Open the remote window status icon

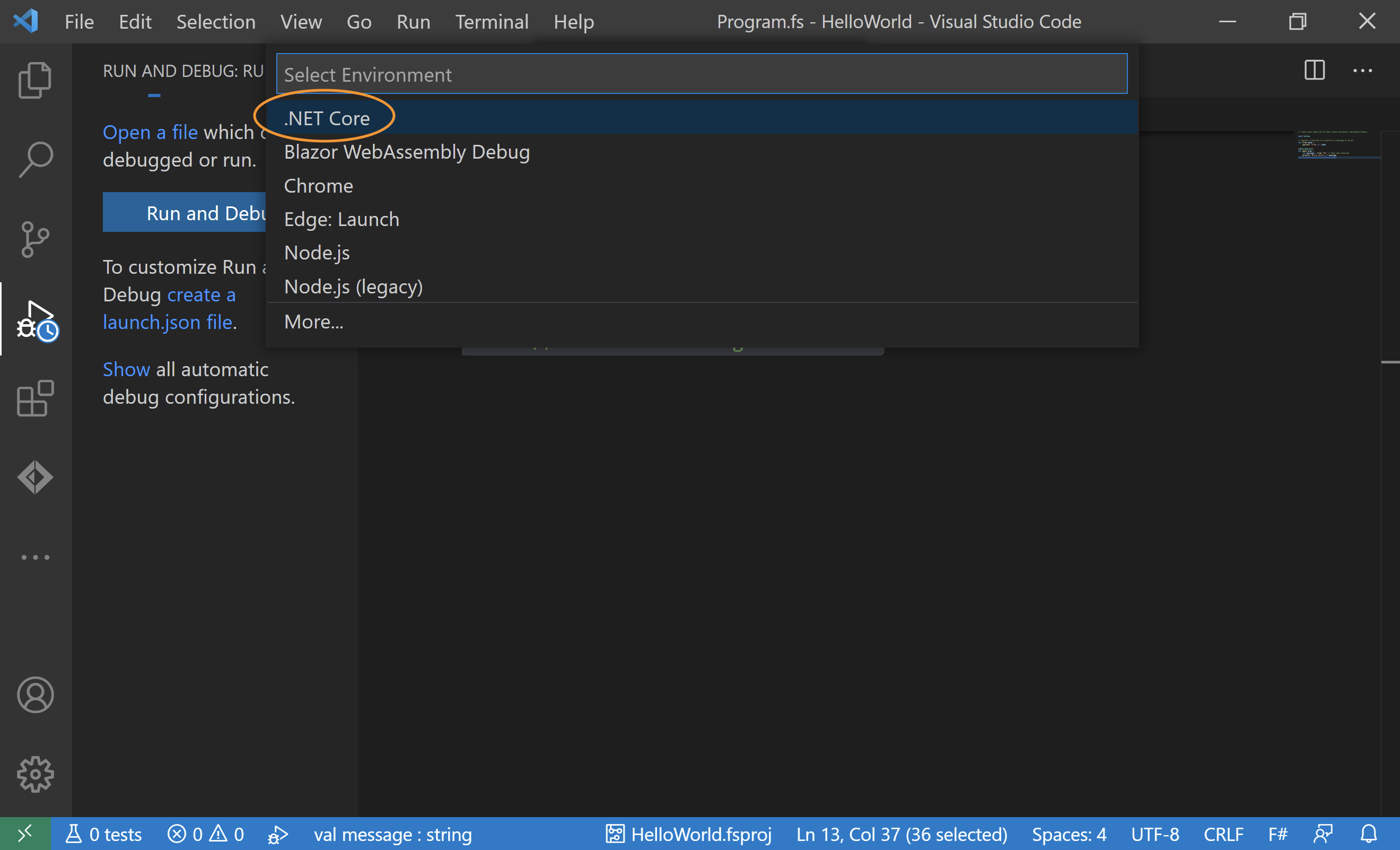[x=25, y=834]
